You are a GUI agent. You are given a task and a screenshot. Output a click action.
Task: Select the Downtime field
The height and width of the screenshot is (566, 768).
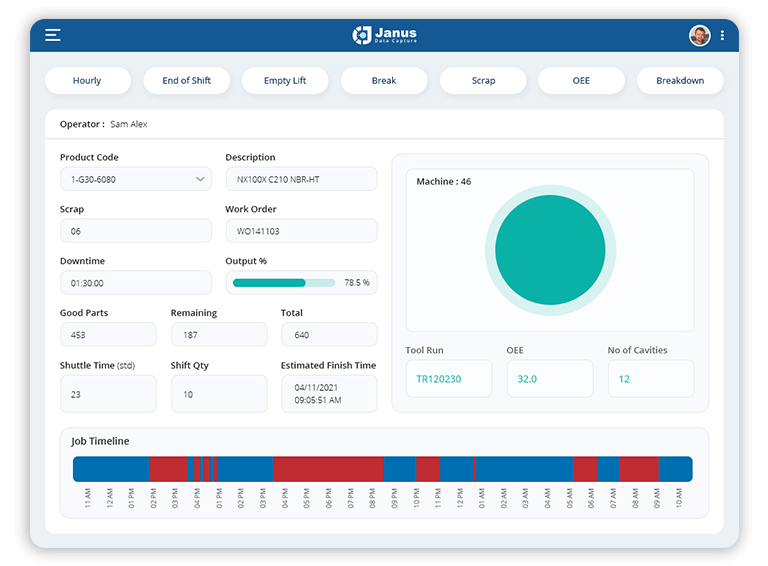(135, 283)
